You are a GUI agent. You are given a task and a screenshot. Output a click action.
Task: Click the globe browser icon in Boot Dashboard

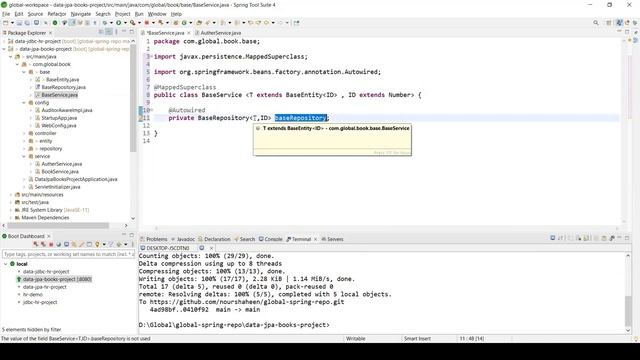tap(58, 244)
